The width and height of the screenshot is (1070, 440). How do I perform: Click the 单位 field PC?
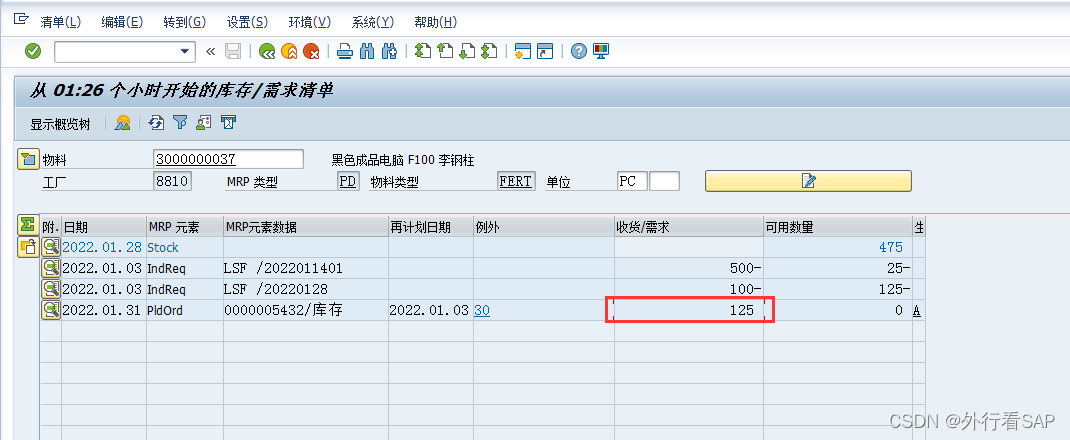[x=632, y=181]
